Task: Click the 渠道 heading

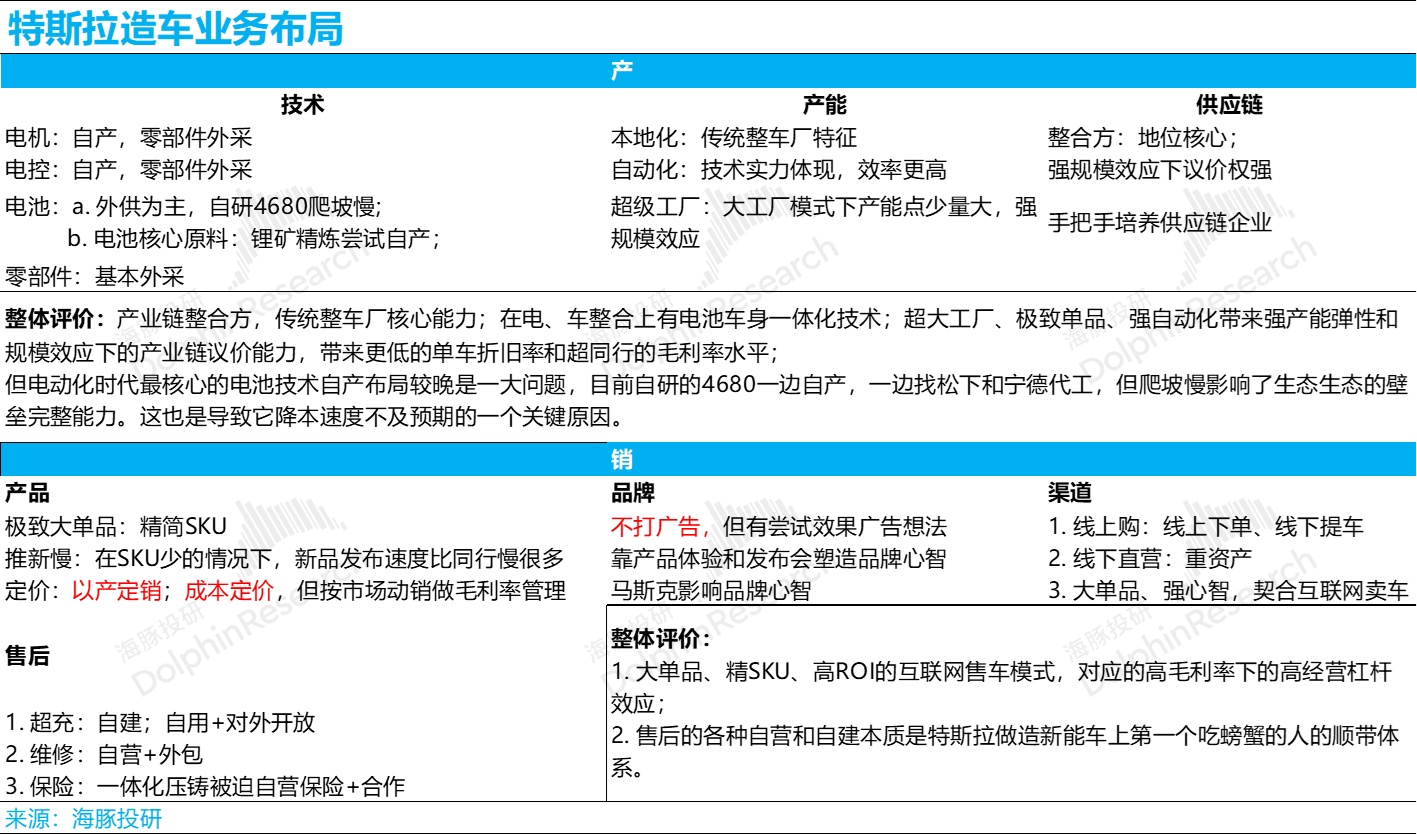Action: 1069,493
